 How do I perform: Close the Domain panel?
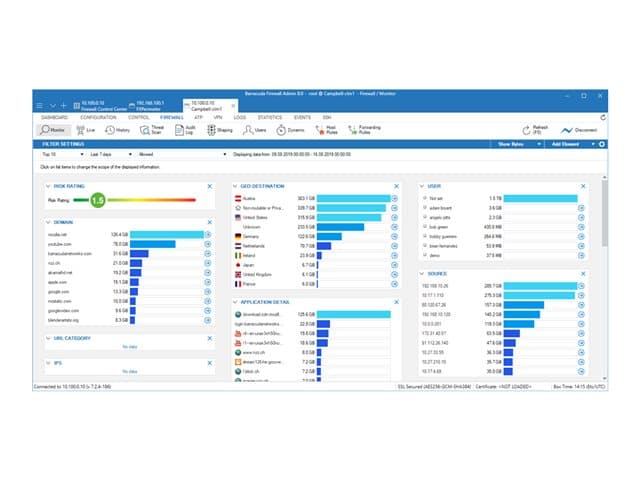210,222
